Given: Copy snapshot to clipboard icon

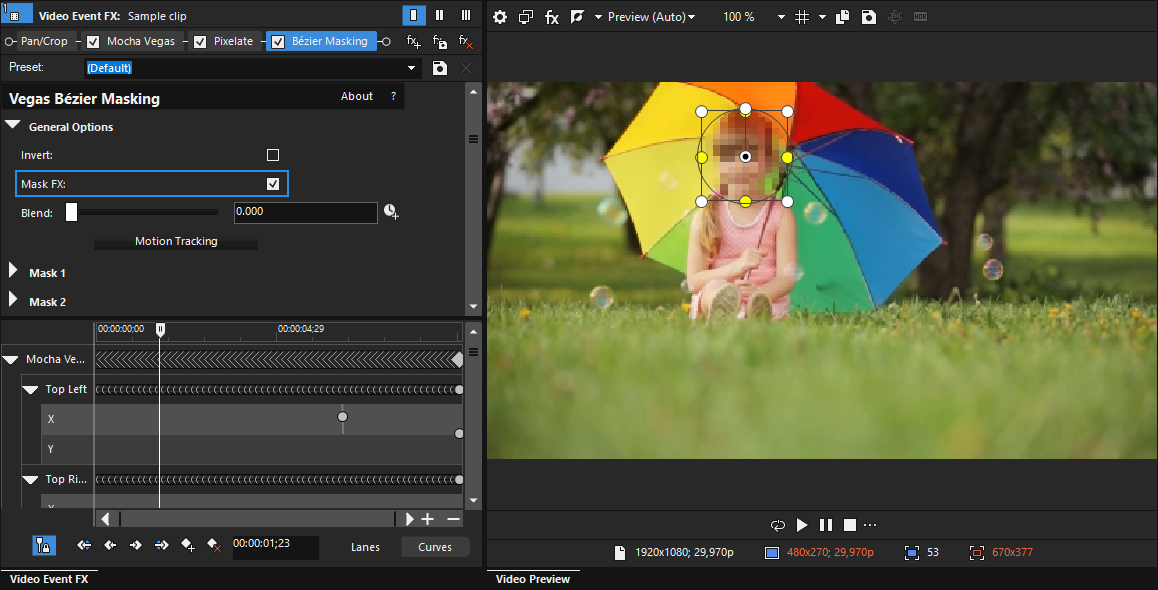Looking at the screenshot, I should click(x=843, y=17).
